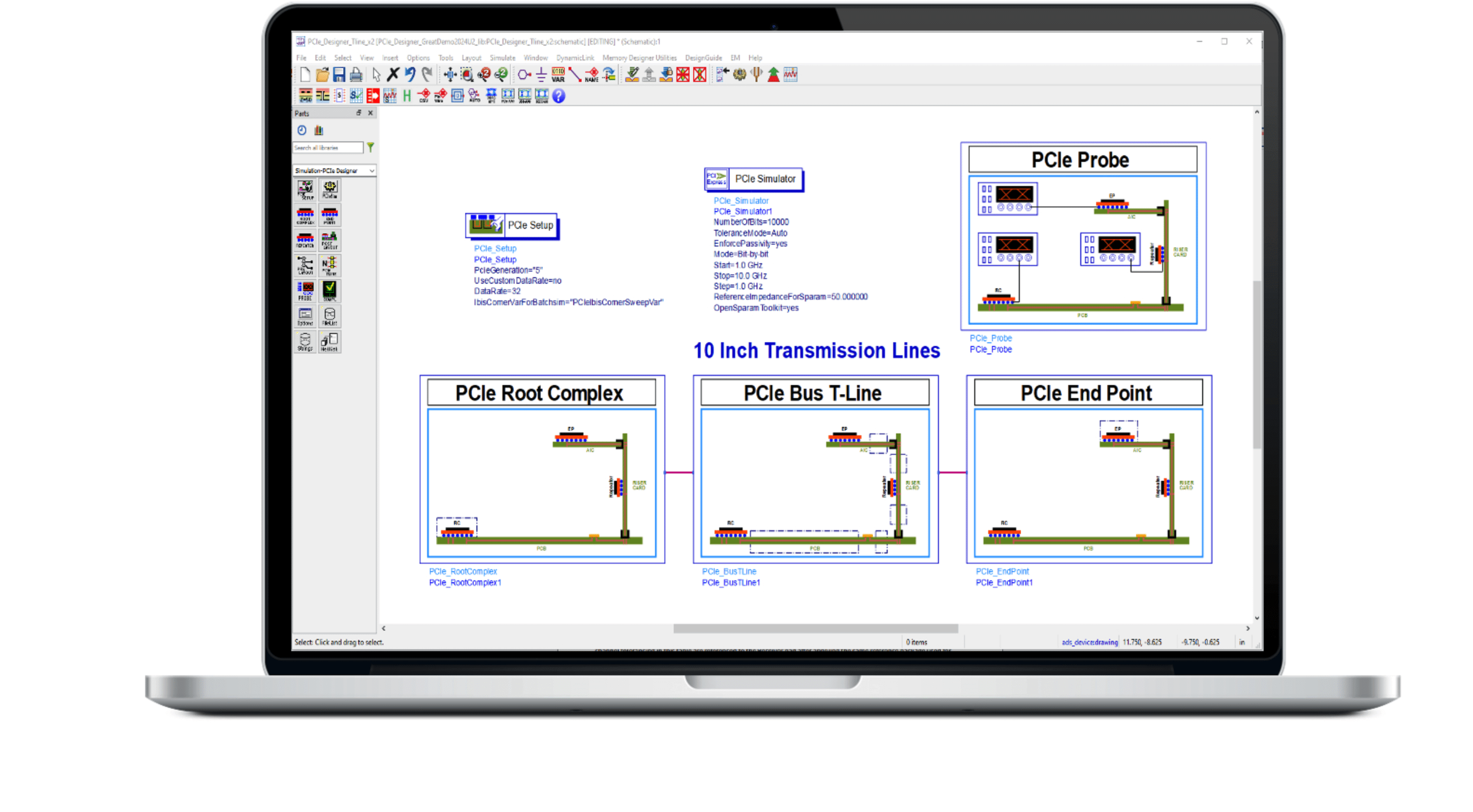The width and height of the screenshot is (1473, 812).
Task: Choose the Repeater part from palette
Action: point(305,240)
